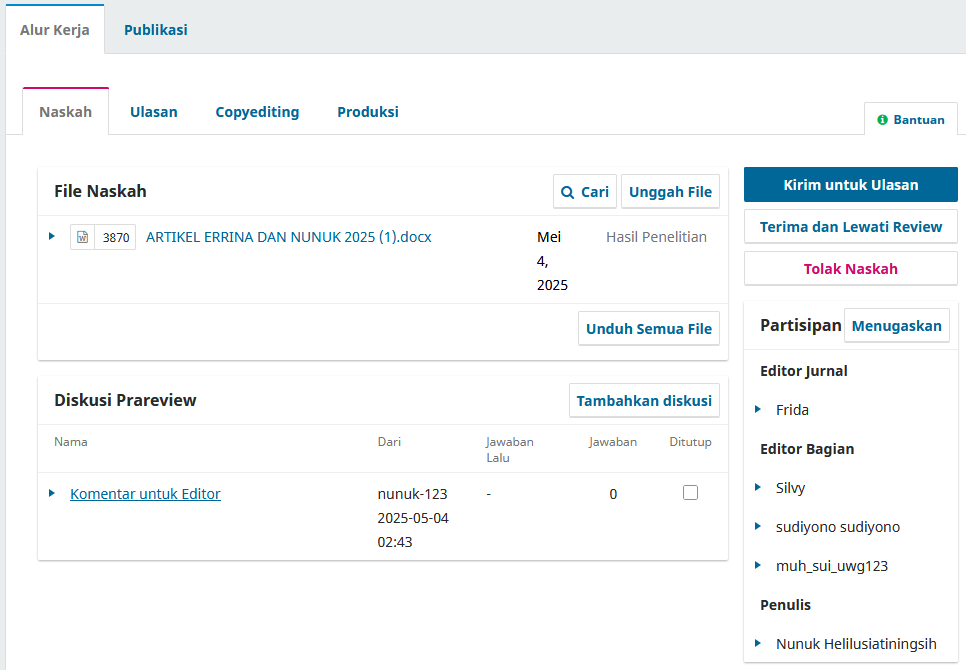Expand participant sudiyono sudiyono arrow
This screenshot has height=670, width=966.
coord(758,527)
